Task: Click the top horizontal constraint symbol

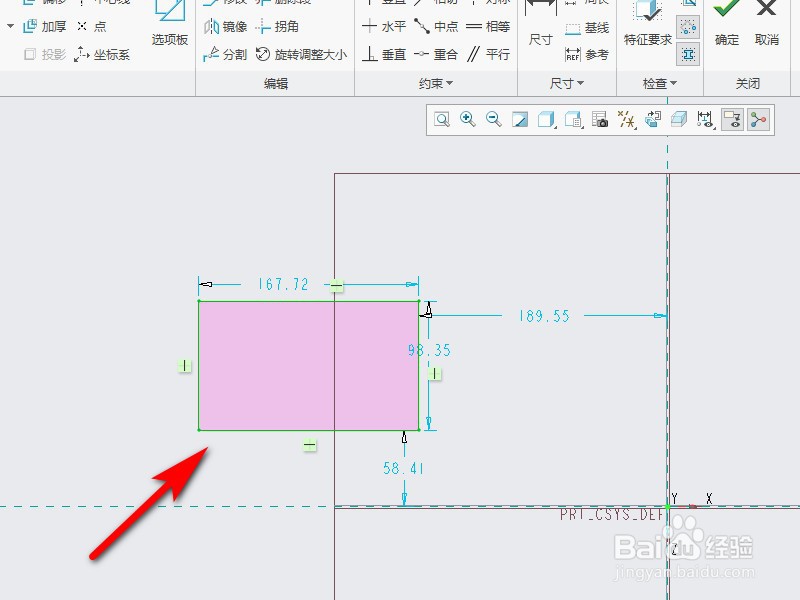Action: point(336,286)
